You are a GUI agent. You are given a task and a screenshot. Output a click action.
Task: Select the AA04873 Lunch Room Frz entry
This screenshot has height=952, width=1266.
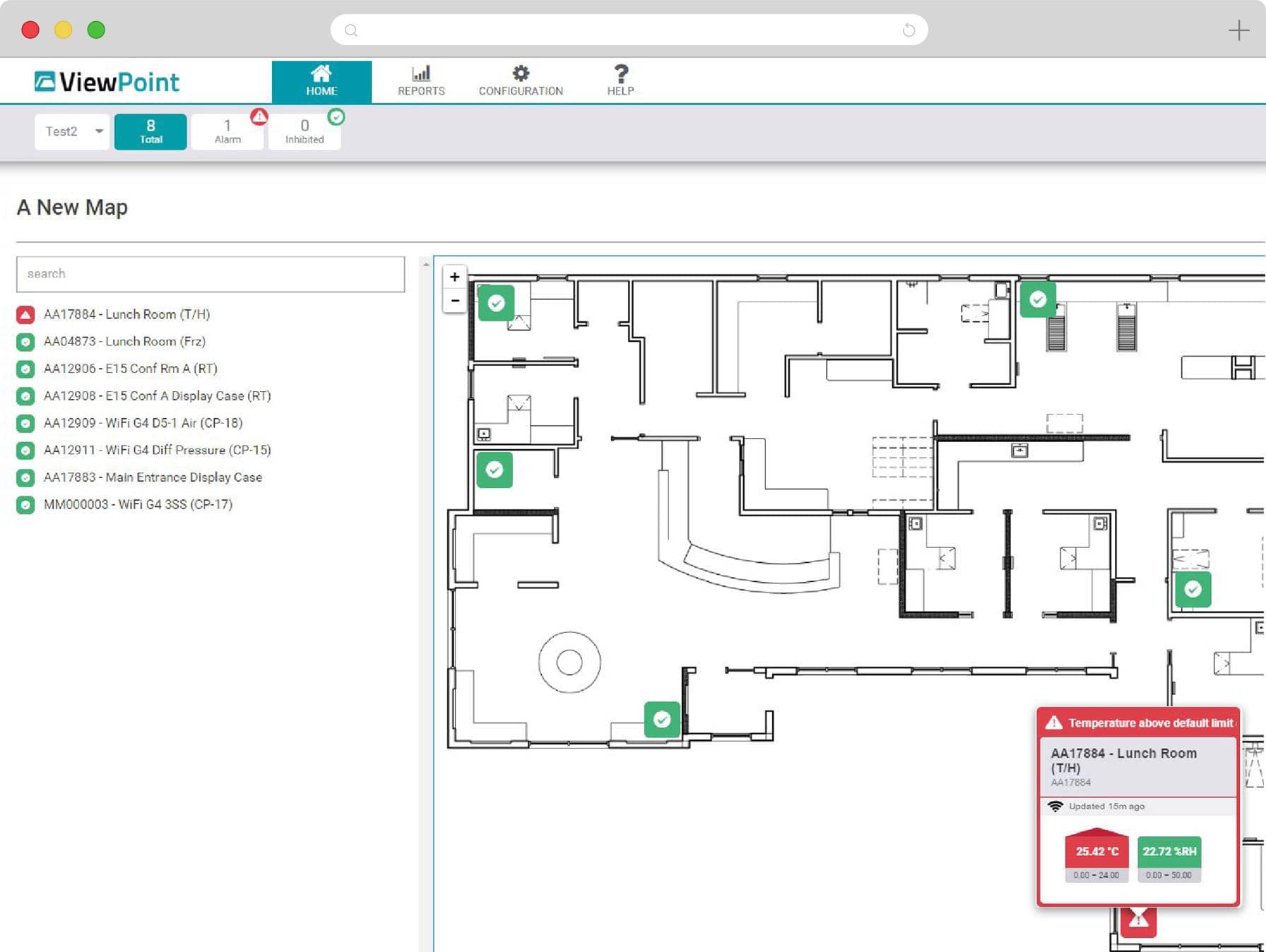click(x=124, y=341)
